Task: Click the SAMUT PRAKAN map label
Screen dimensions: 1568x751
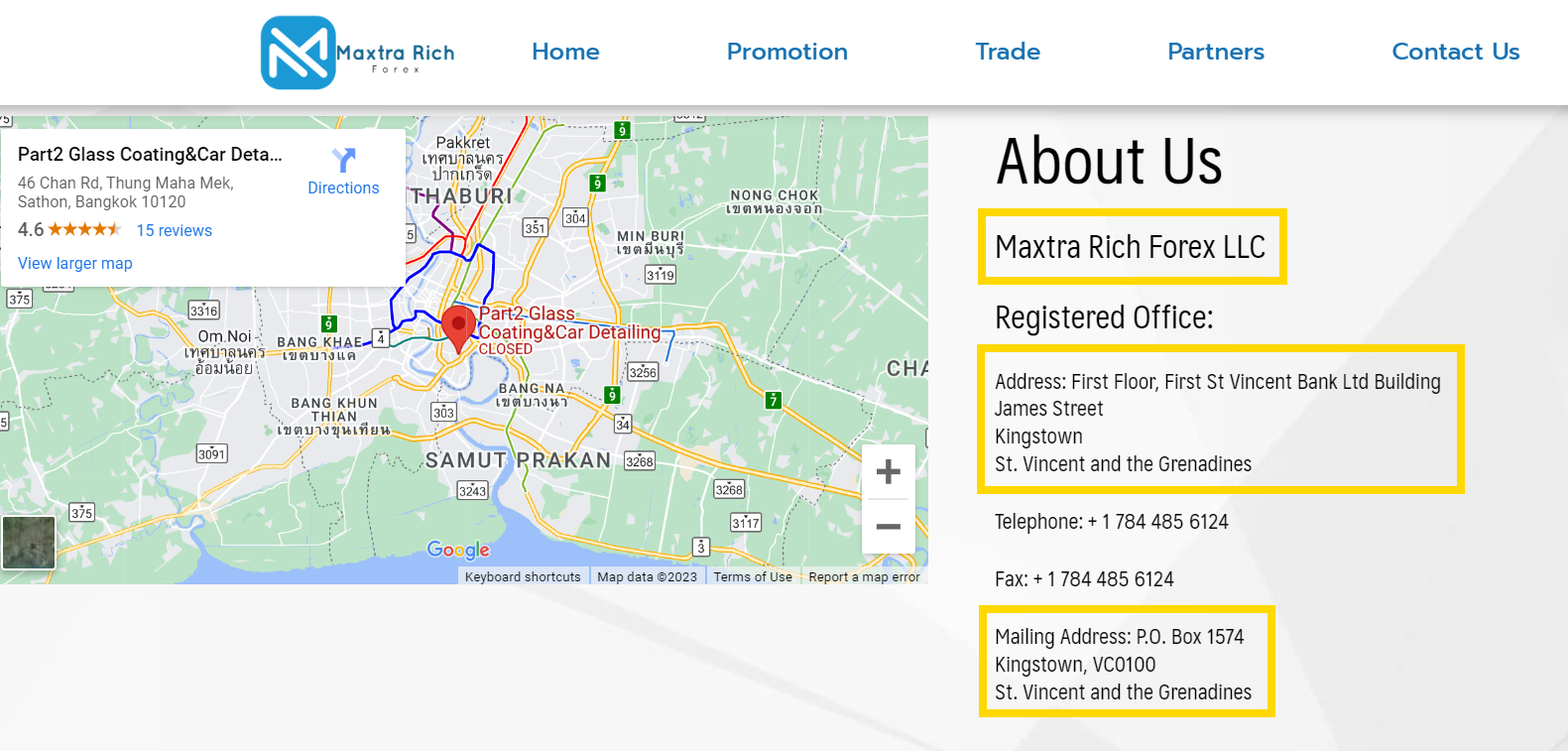Action: point(518,460)
